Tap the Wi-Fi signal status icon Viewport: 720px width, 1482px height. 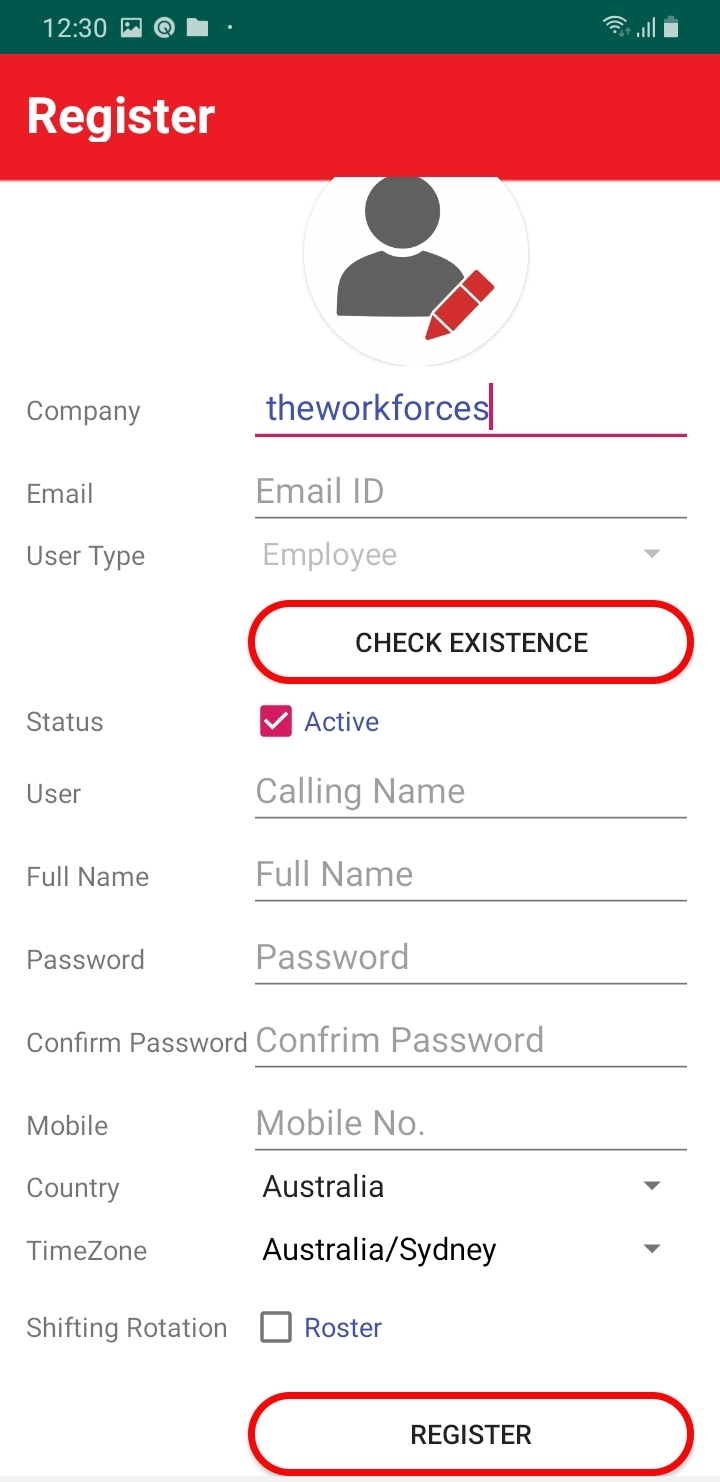[616, 28]
